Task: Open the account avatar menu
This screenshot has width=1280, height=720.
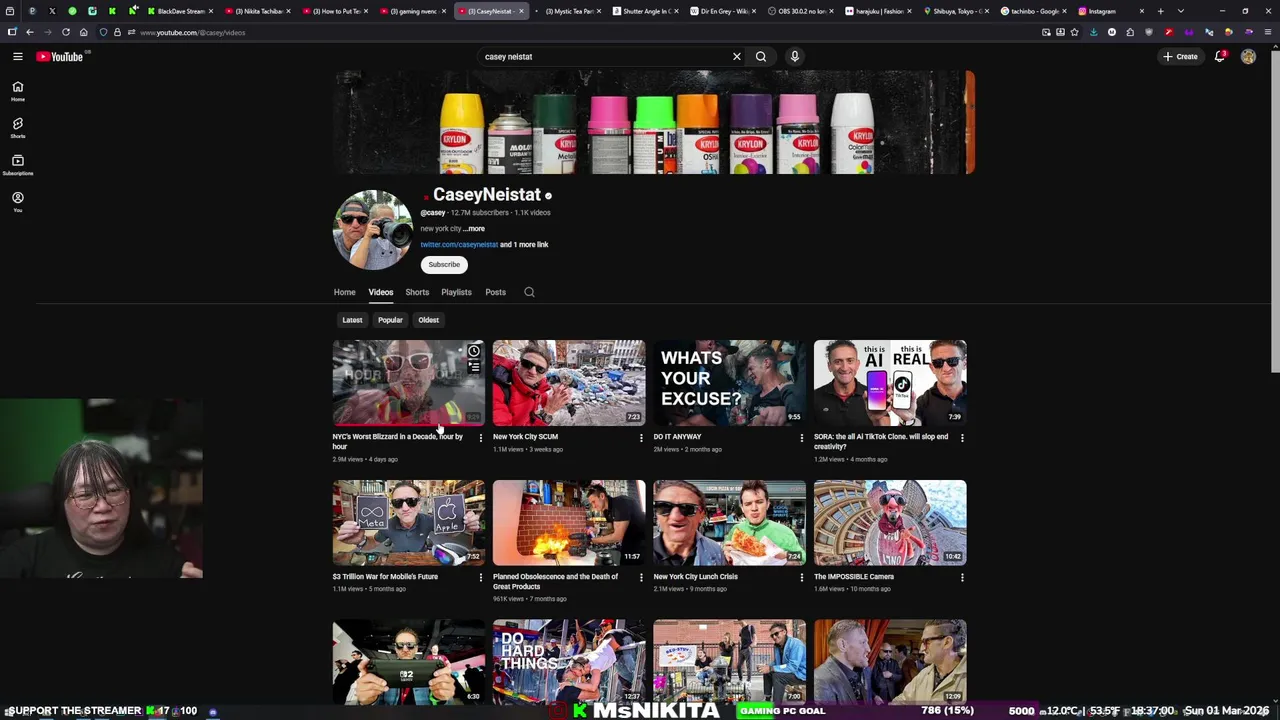Action: click(1248, 57)
